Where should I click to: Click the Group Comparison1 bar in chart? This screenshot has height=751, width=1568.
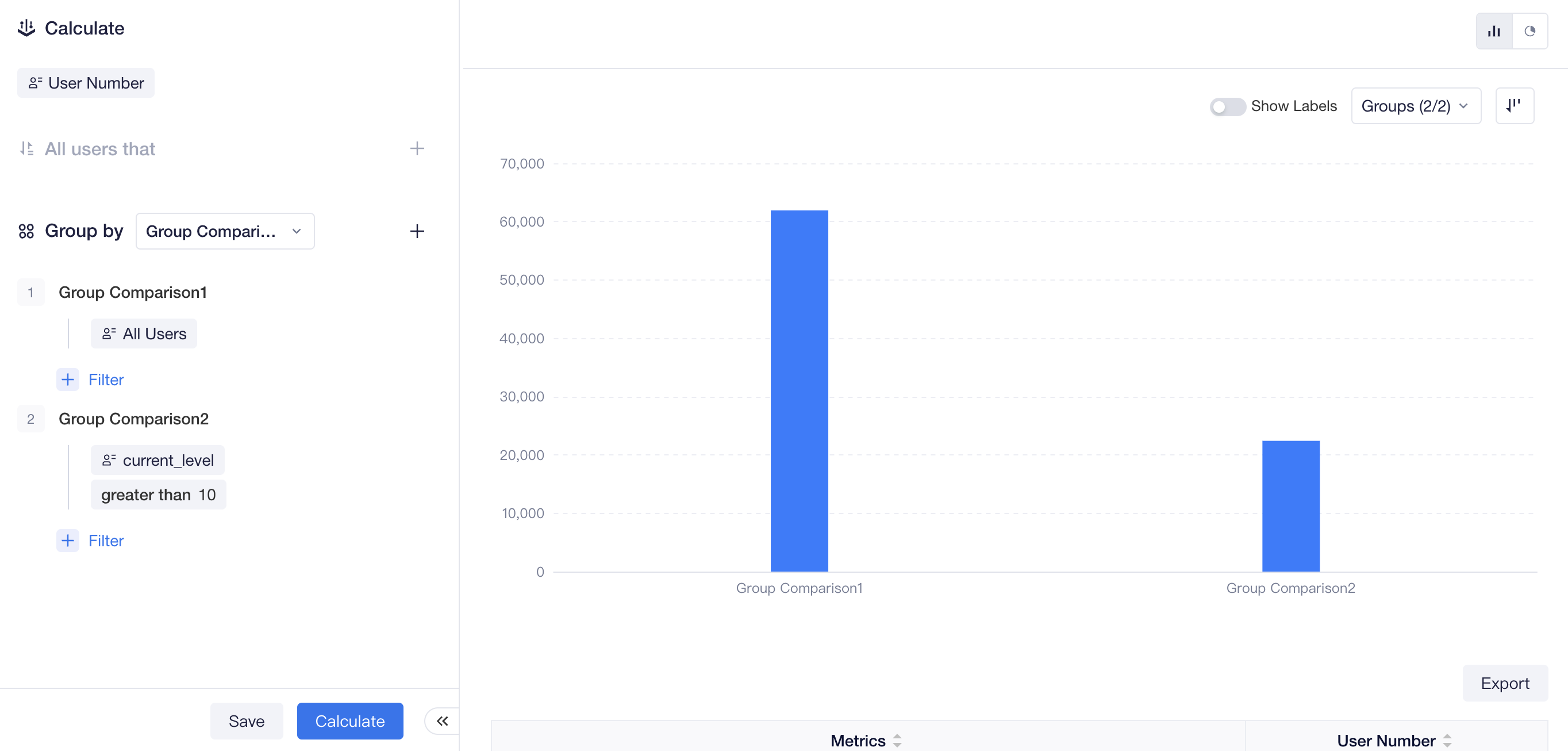(x=799, y=391)
